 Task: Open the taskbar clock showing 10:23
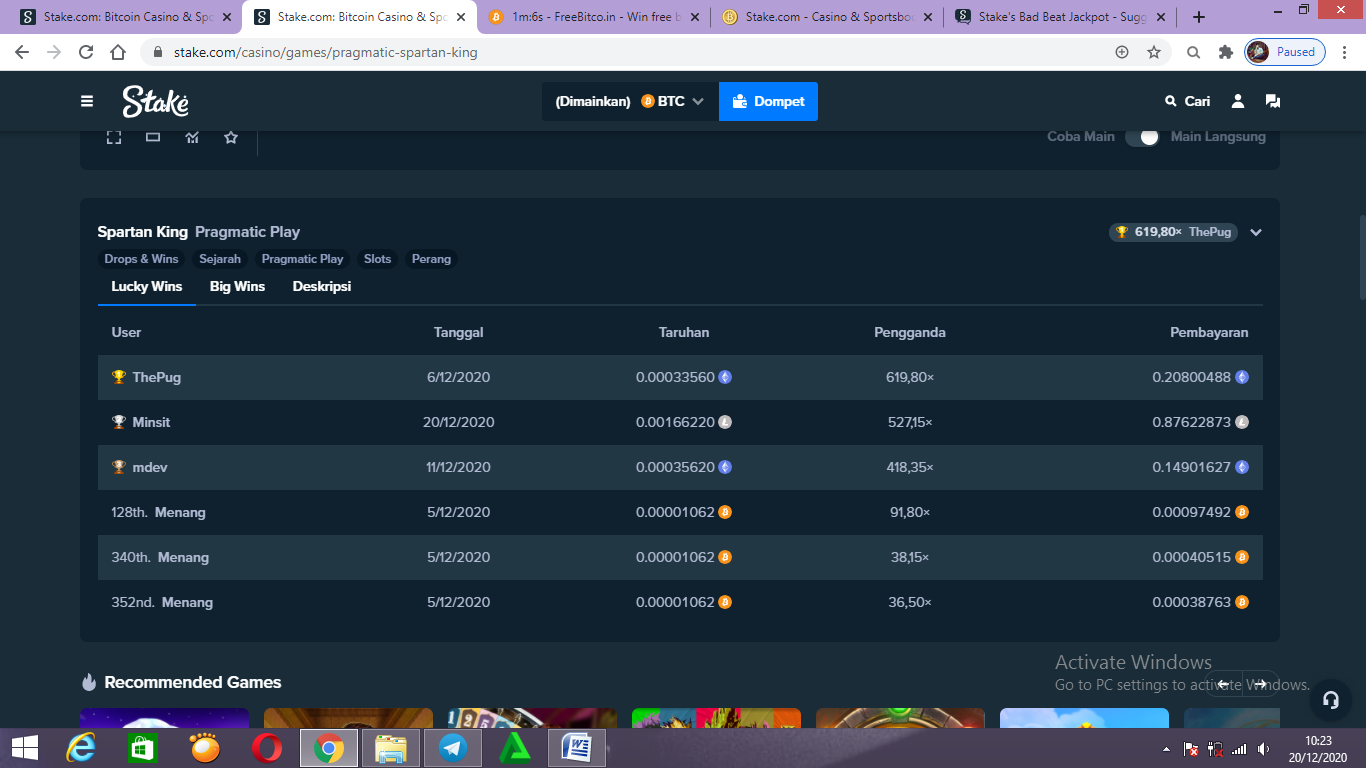click(x=1318, y=749)
